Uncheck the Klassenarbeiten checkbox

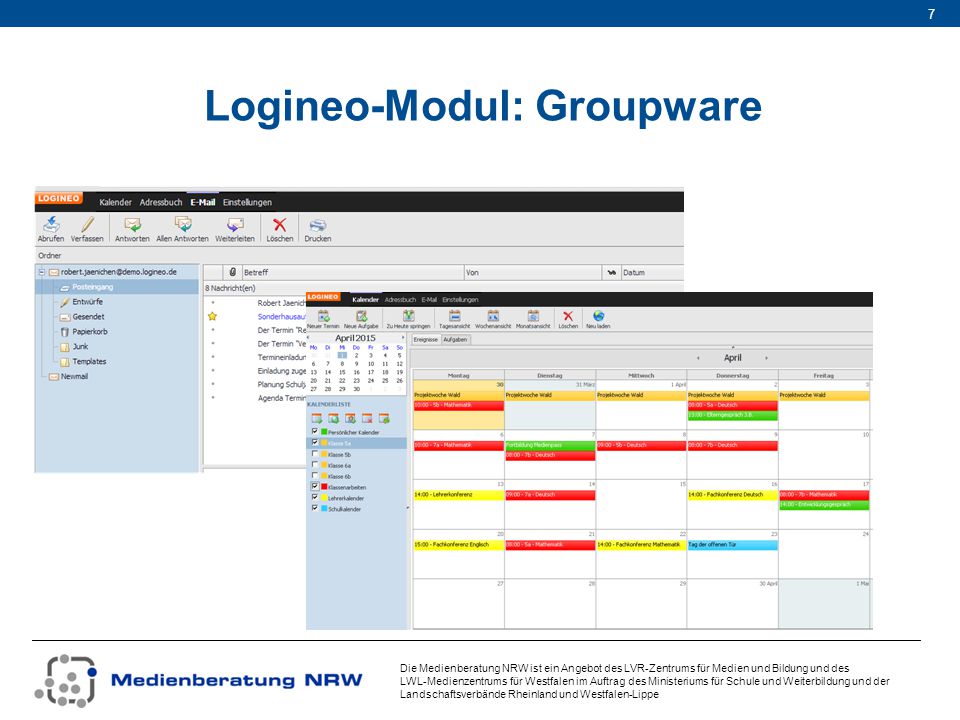(315, 487)
